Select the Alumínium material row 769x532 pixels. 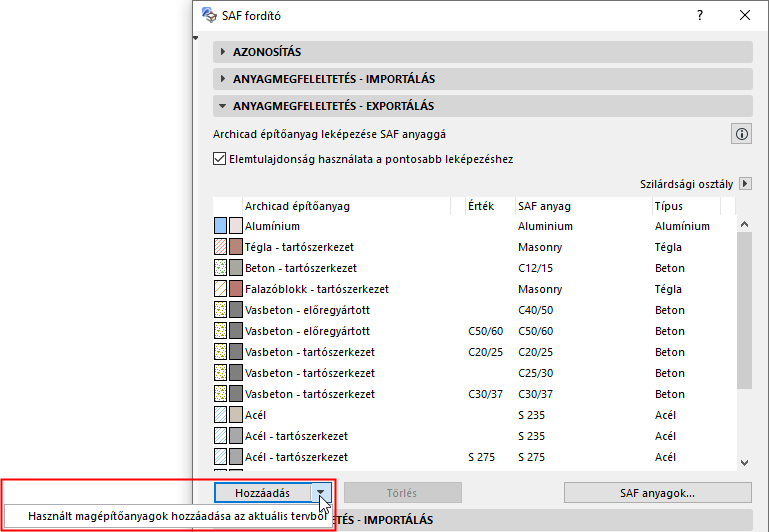(x=475, y=226)
